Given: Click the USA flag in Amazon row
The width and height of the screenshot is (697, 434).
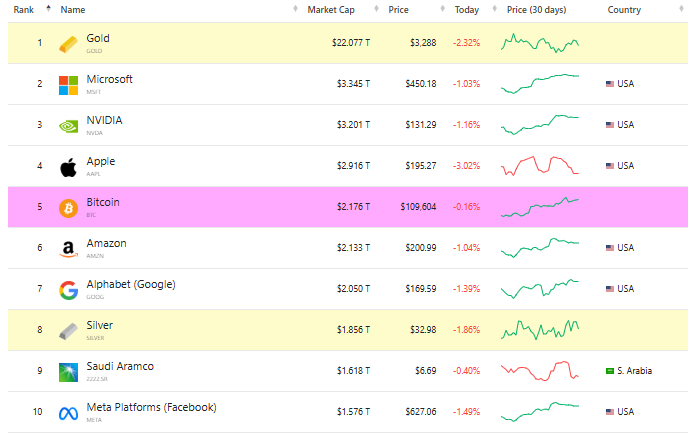Looking at the screenshot, I should [x=610, y=248].
